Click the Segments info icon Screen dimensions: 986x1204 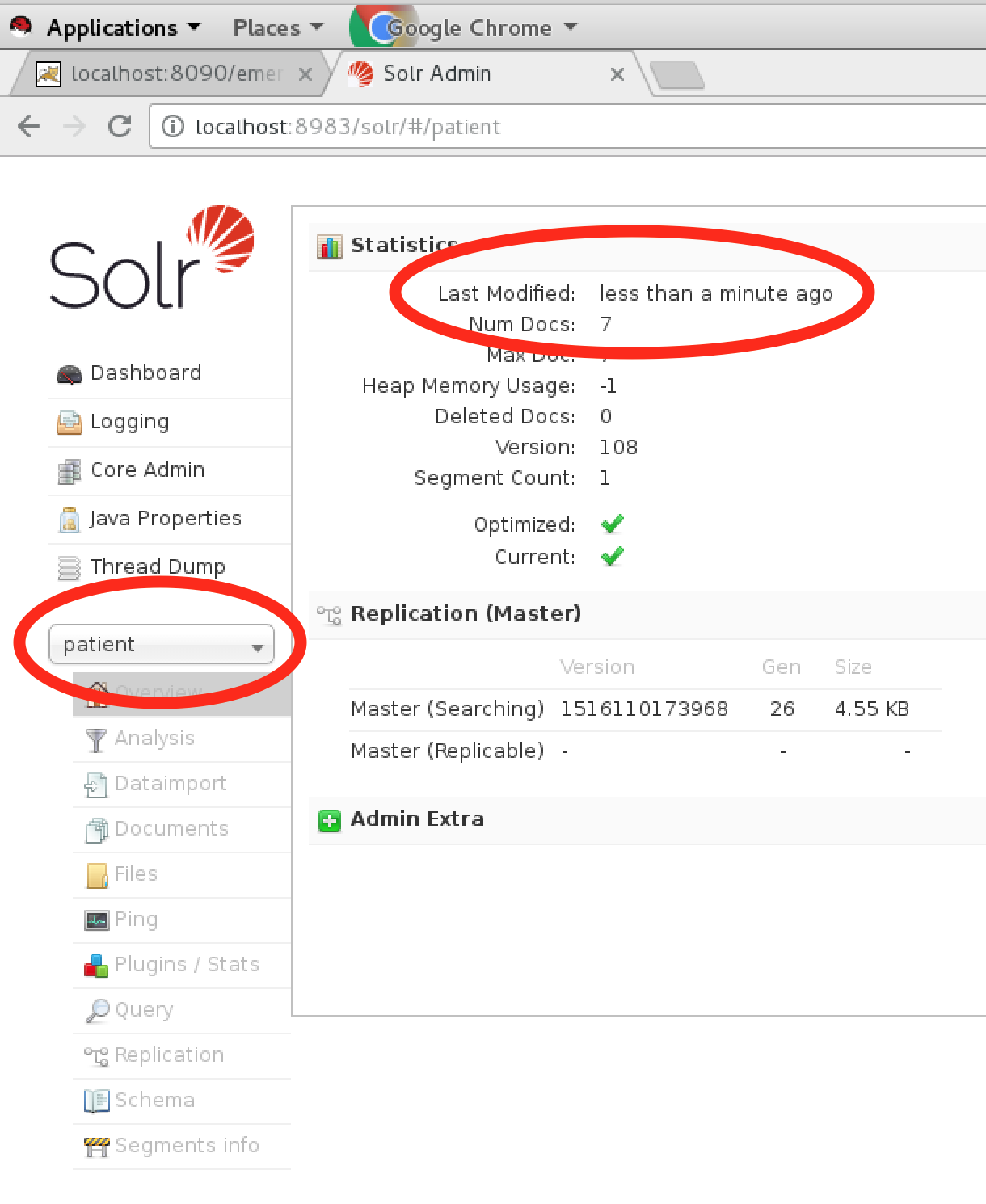(x=96, y=1147)
